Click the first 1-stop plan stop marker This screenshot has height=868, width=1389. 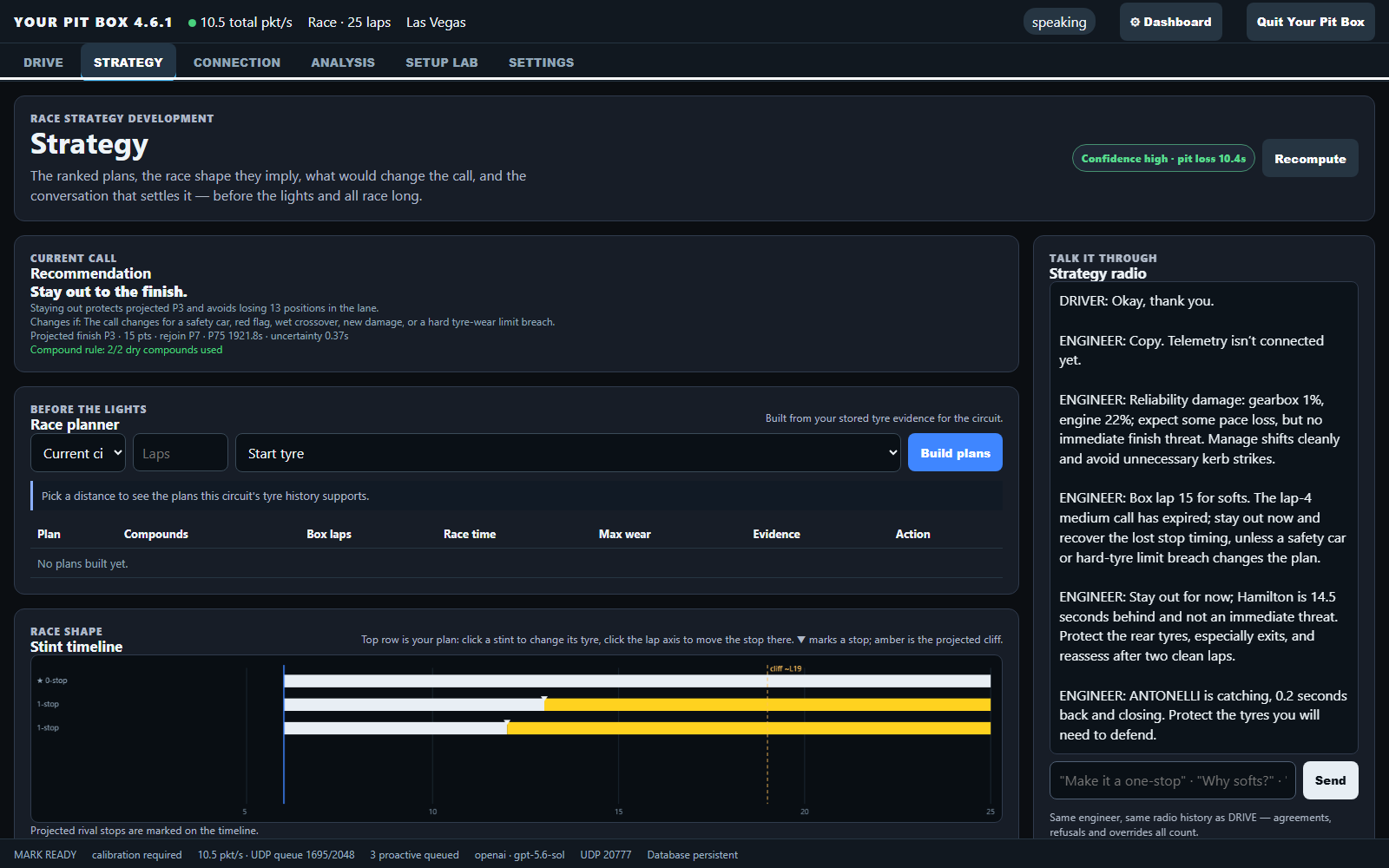(544, 699)
